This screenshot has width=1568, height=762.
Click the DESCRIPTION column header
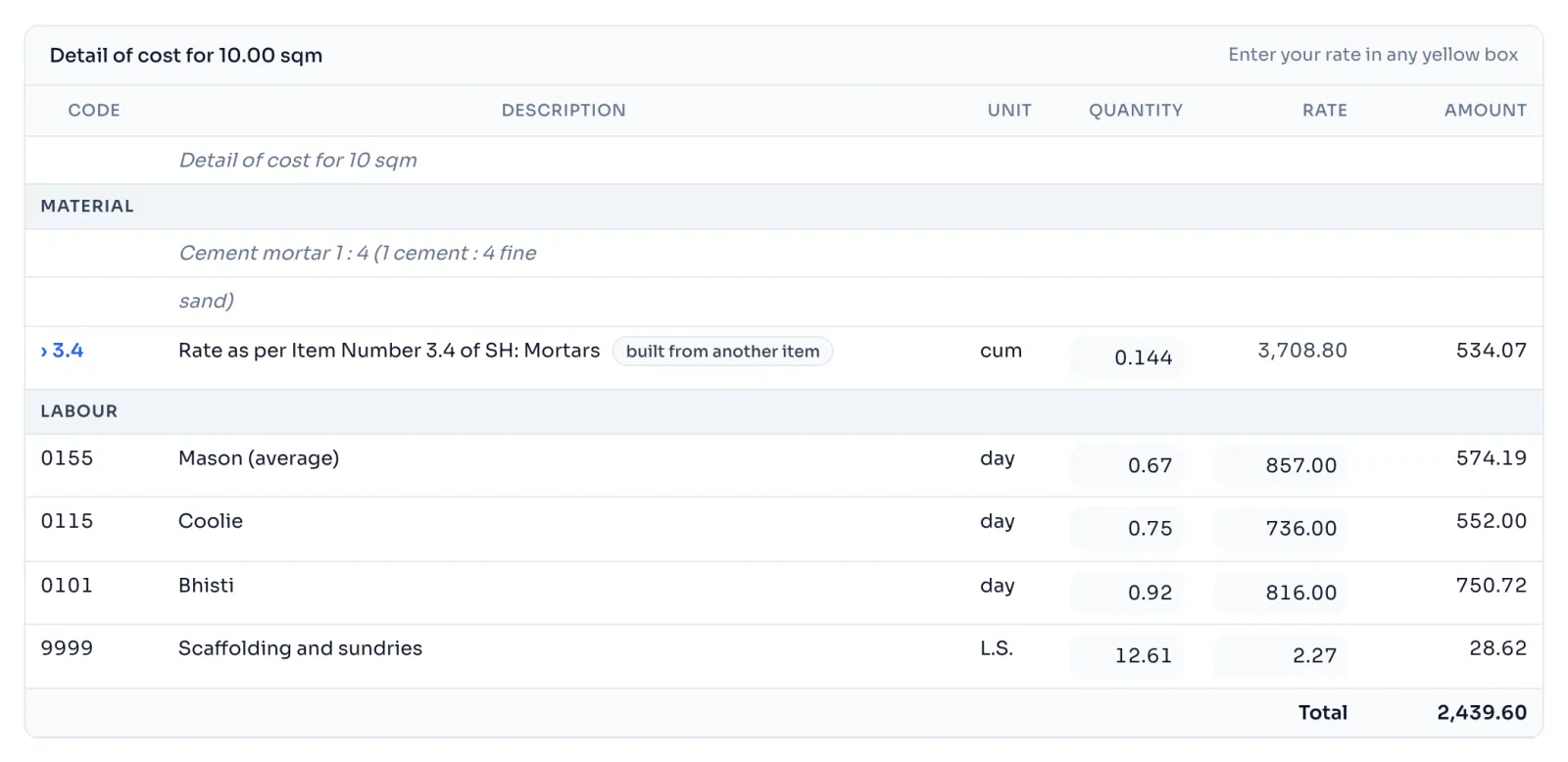[563, 111]
